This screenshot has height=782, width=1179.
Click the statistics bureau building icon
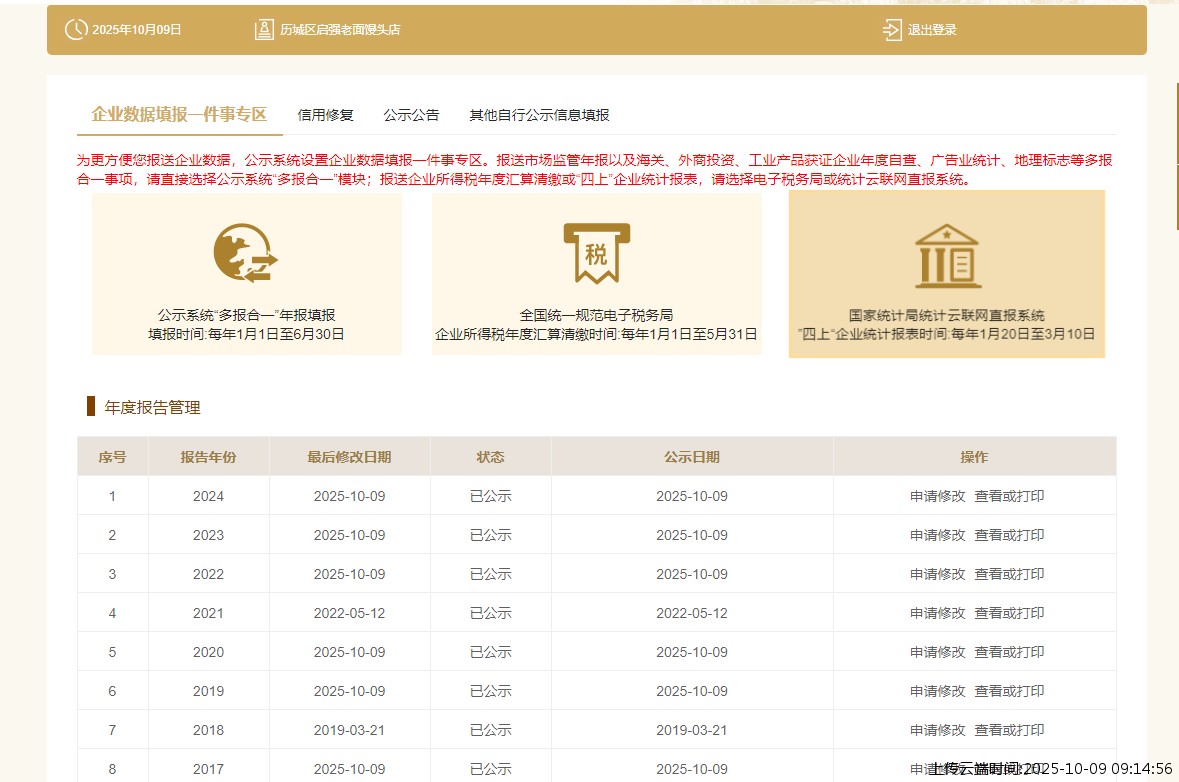[947, 255]
